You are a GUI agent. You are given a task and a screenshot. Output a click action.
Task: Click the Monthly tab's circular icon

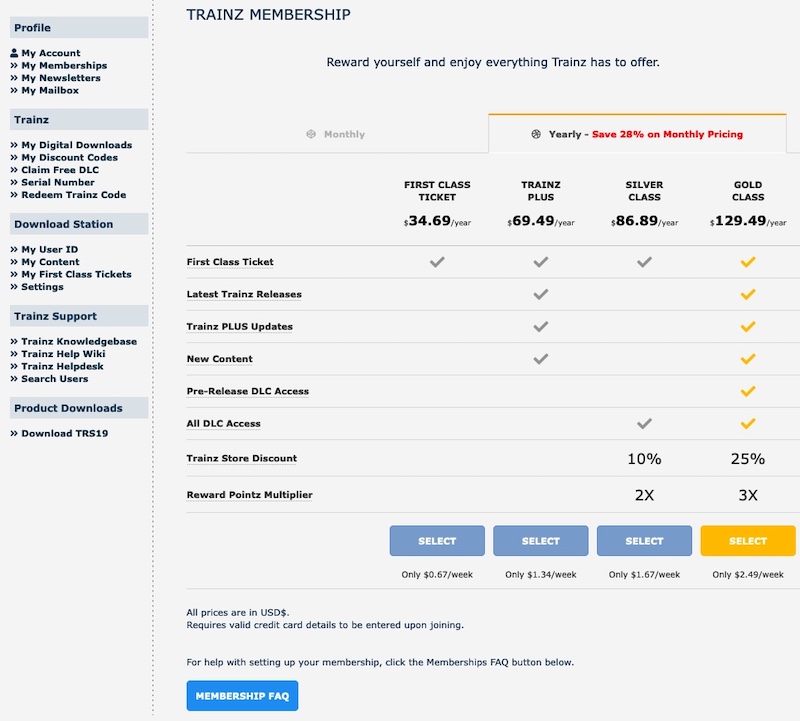pos(311,134)
